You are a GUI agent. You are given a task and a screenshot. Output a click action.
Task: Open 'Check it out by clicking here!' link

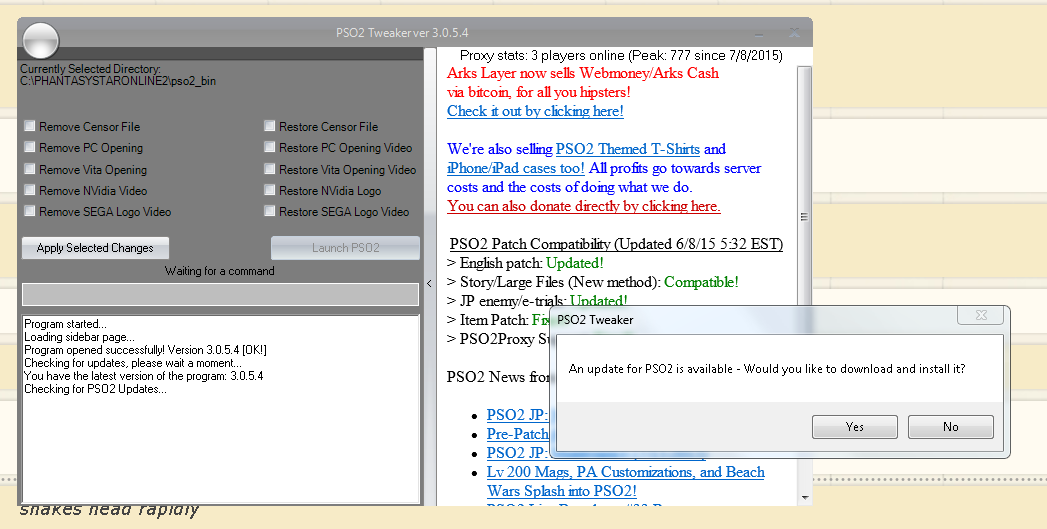(x=536, y=111)
